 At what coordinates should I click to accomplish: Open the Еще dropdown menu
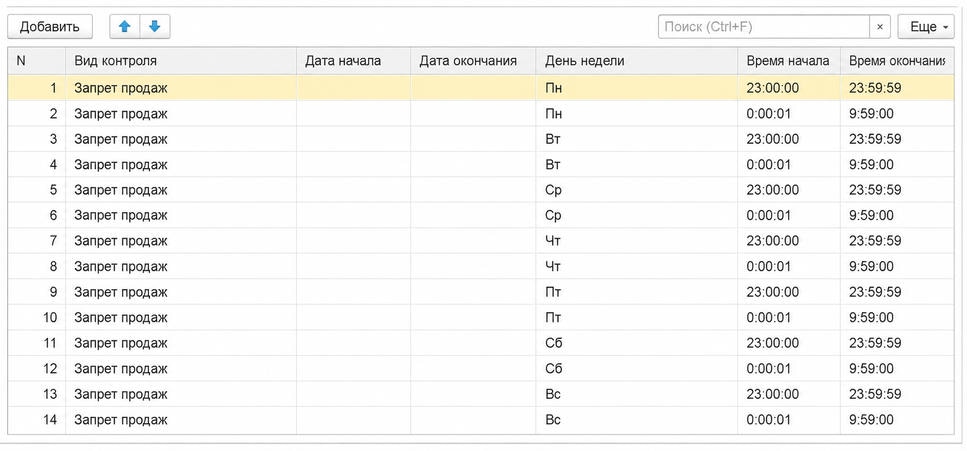tap(926, 27)
